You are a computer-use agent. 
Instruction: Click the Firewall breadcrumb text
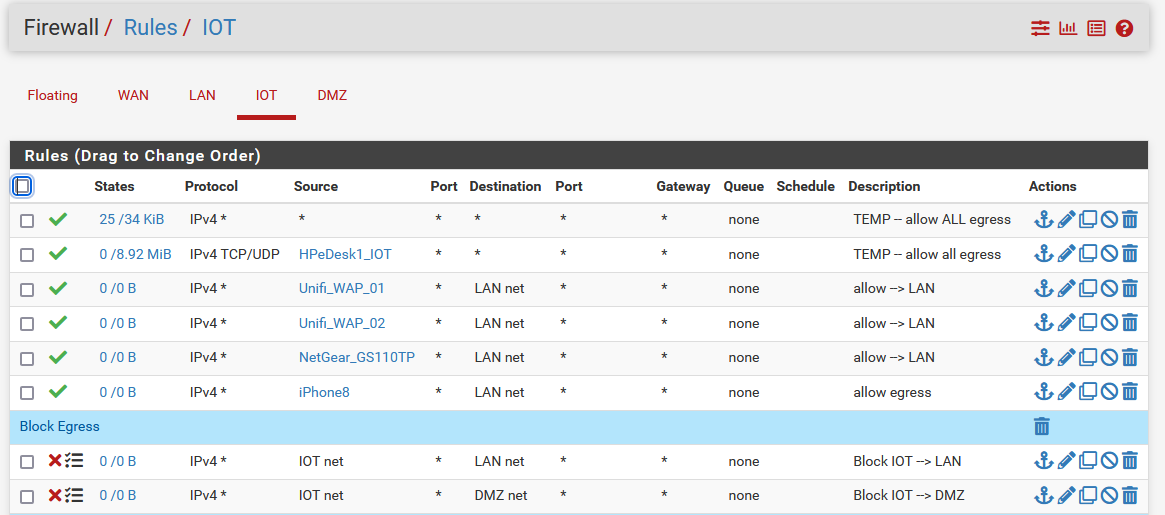pos(61,28)
